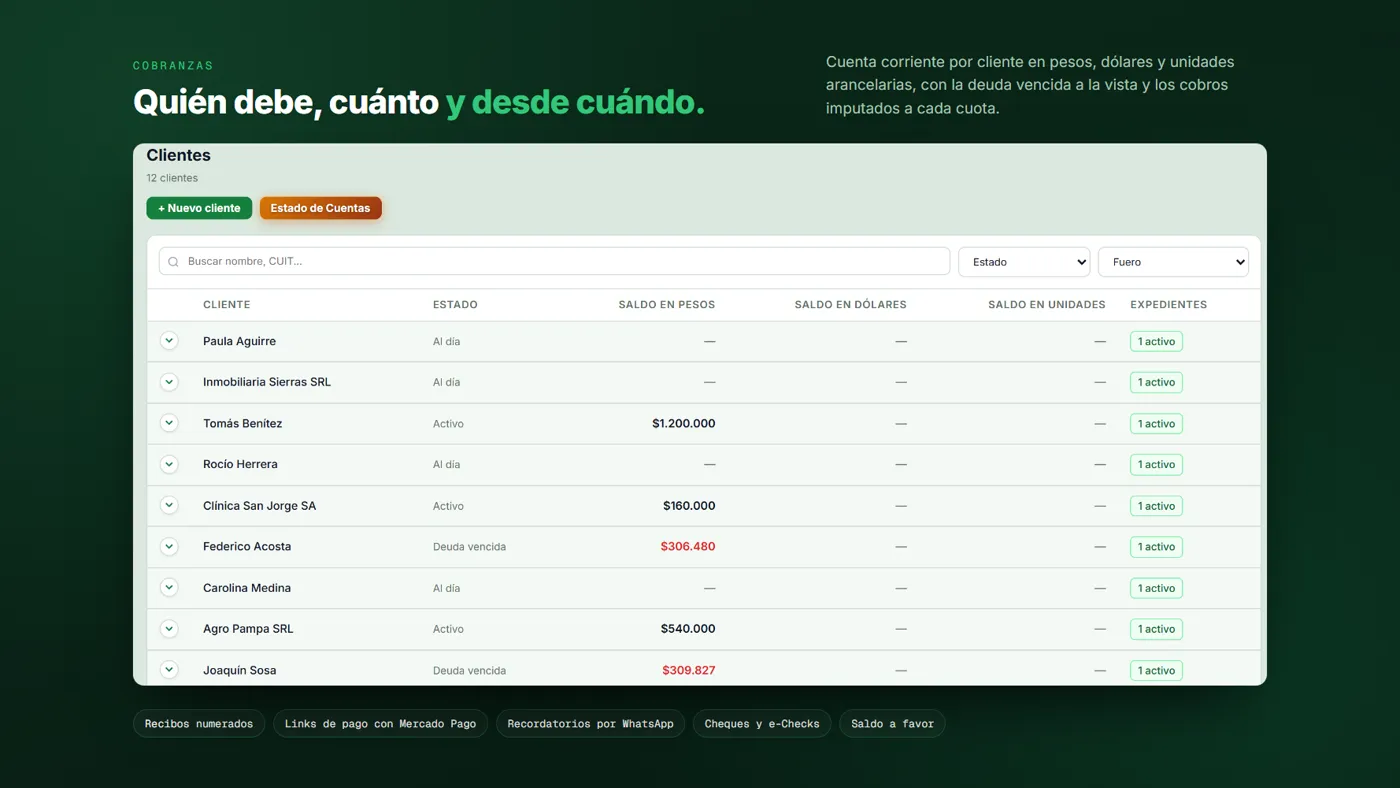Expand the Tomás Benítez row
The width and height of the screenshot is (1400, 788).
click(x=169, y=423)
